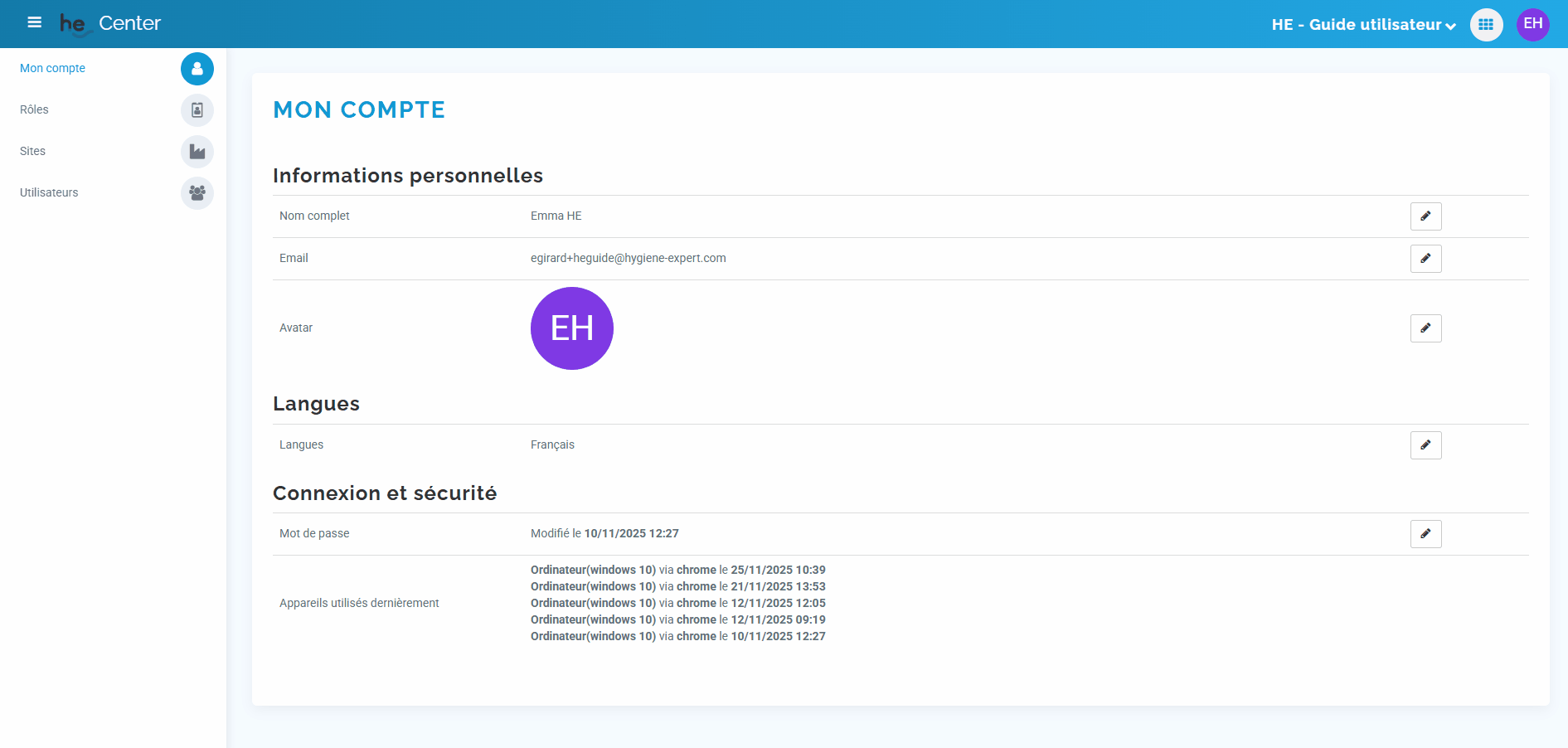The image size is (1568, 748).
Task: Toggle the hamburger menu in header
Action: pos(34,22)
